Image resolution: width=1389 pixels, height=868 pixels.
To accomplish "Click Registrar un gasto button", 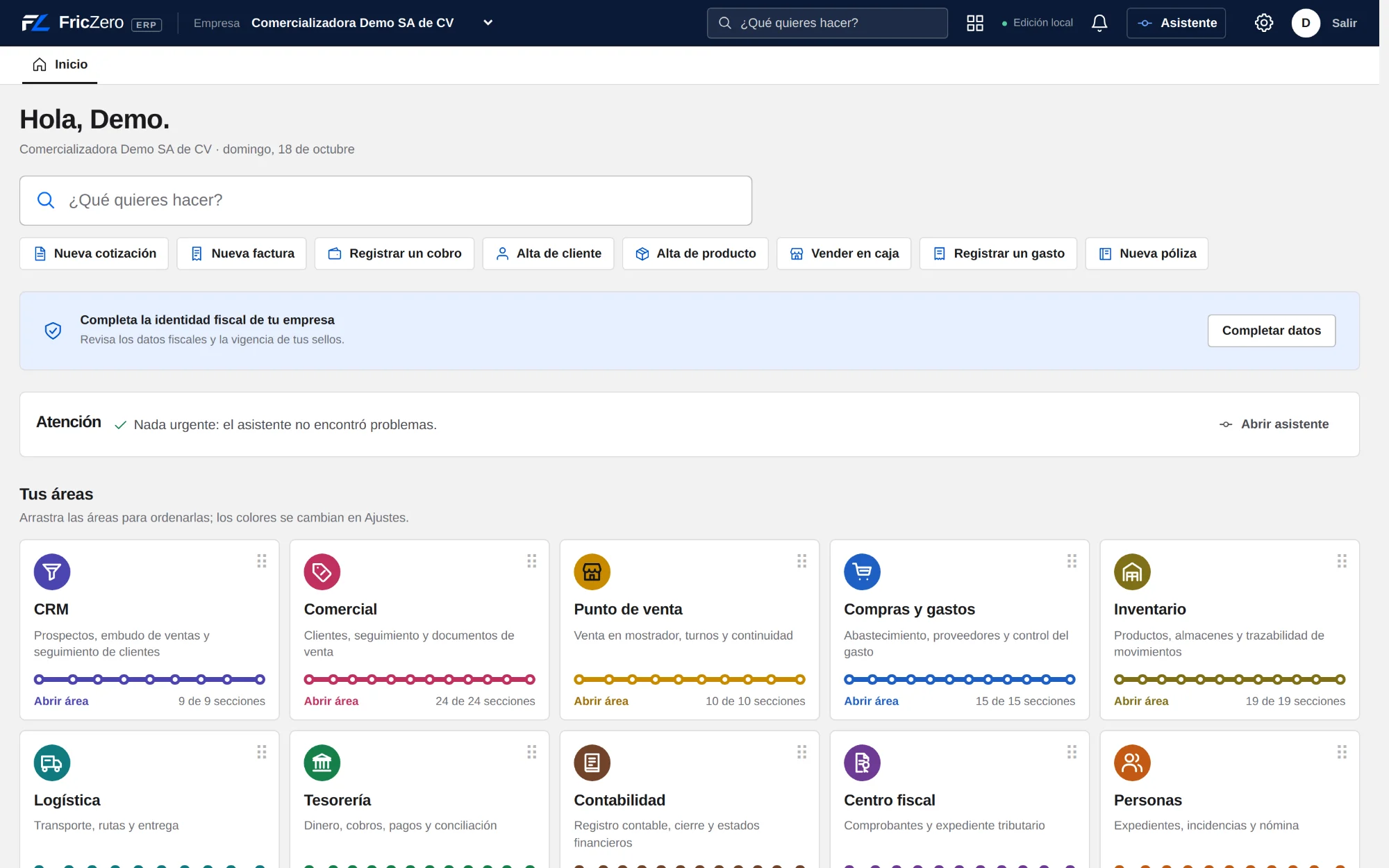I will coord(998,254).
